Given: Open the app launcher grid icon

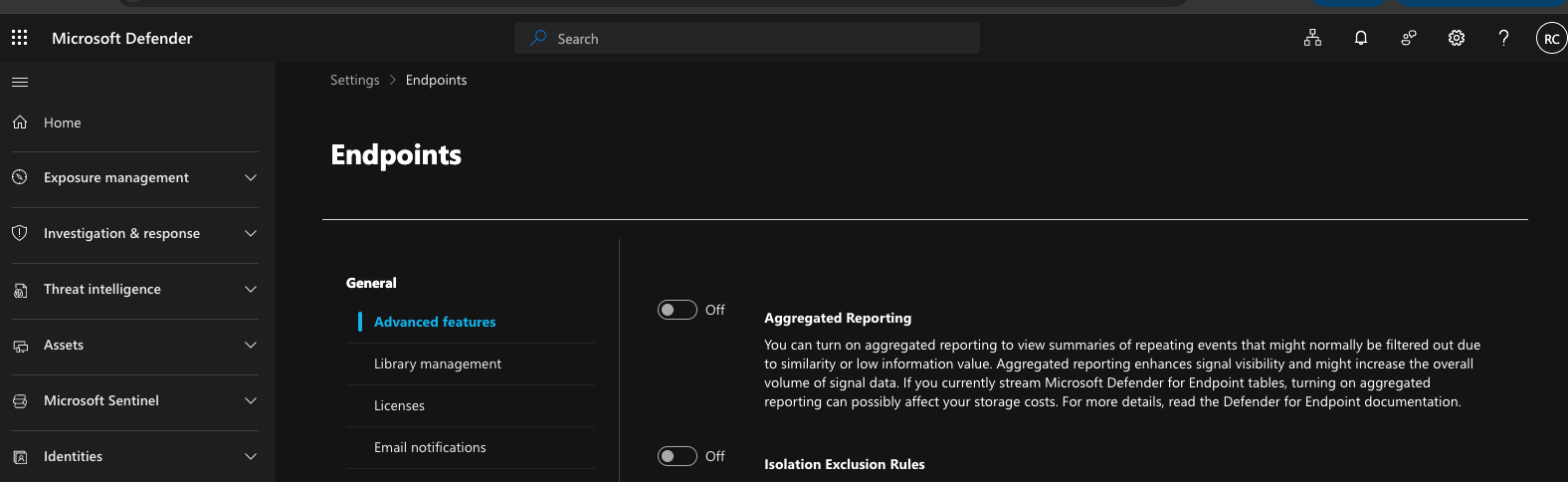Looking at the screenshot, I should [20, 38].
